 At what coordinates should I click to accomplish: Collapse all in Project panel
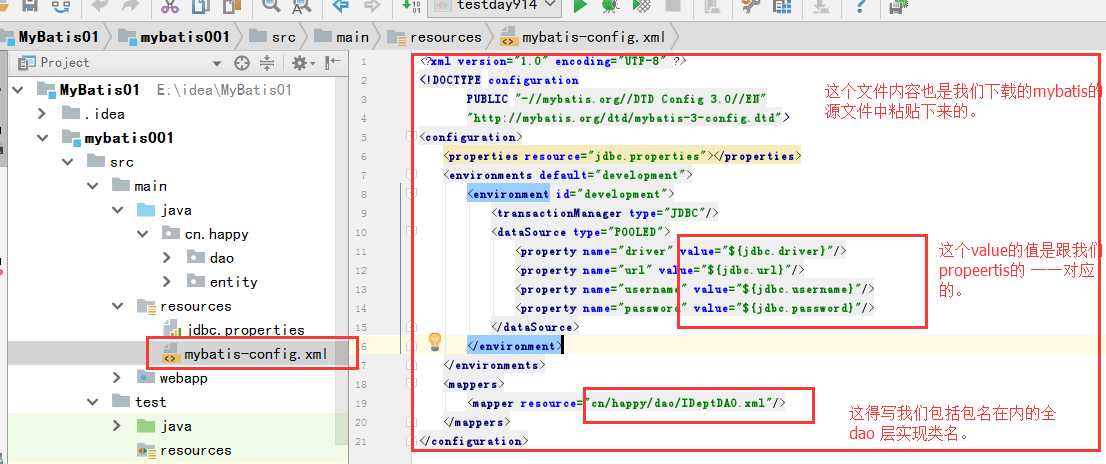pos(267,63)
